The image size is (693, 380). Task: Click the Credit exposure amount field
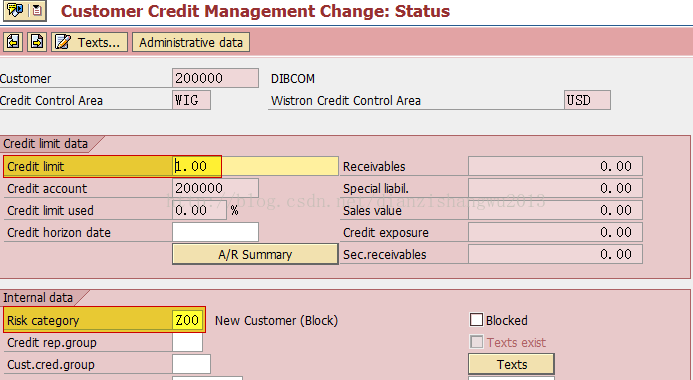pyautogui.click(x=555, y=232)
